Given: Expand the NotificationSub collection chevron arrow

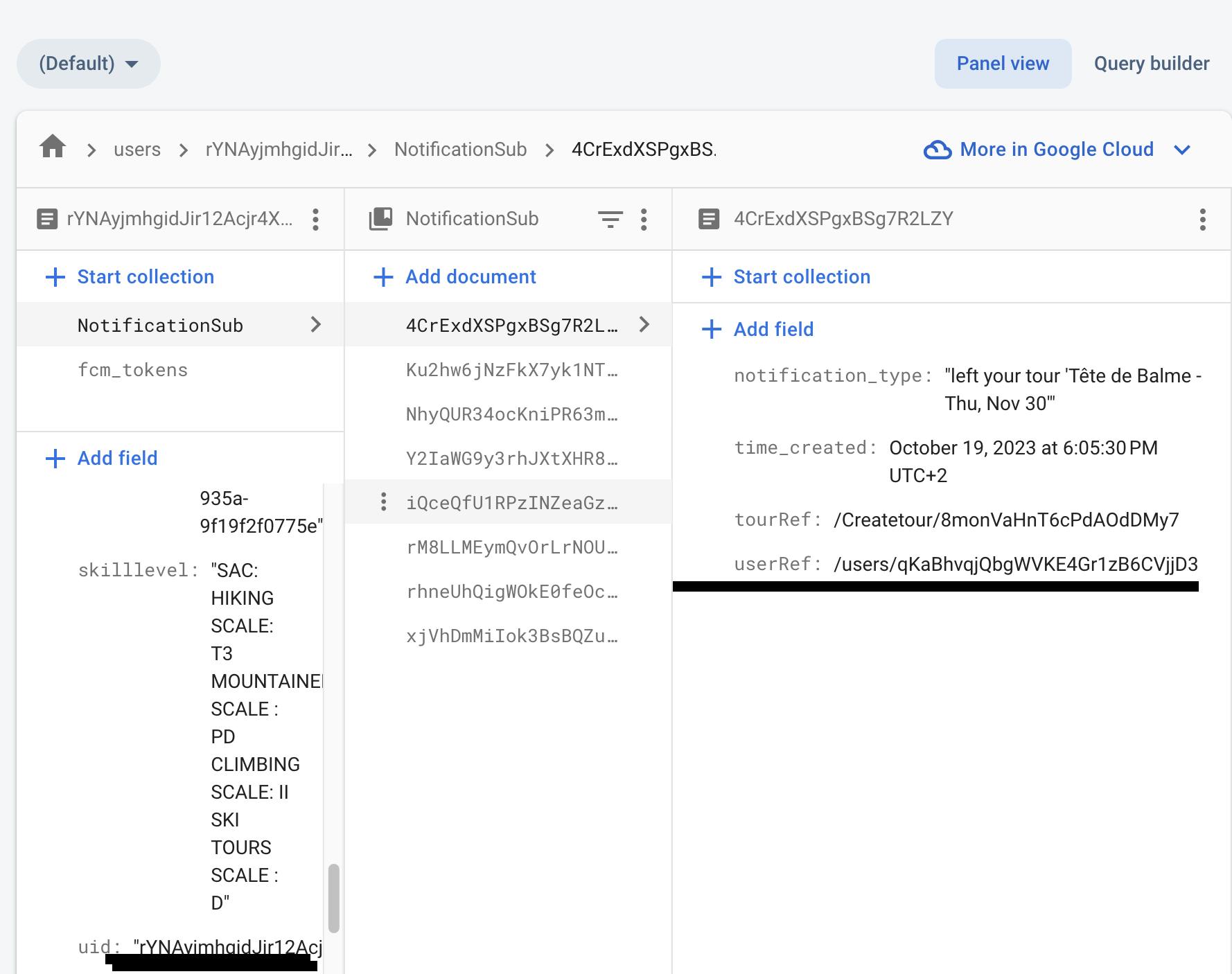Looking at the screenshot, I should (316, 324).
